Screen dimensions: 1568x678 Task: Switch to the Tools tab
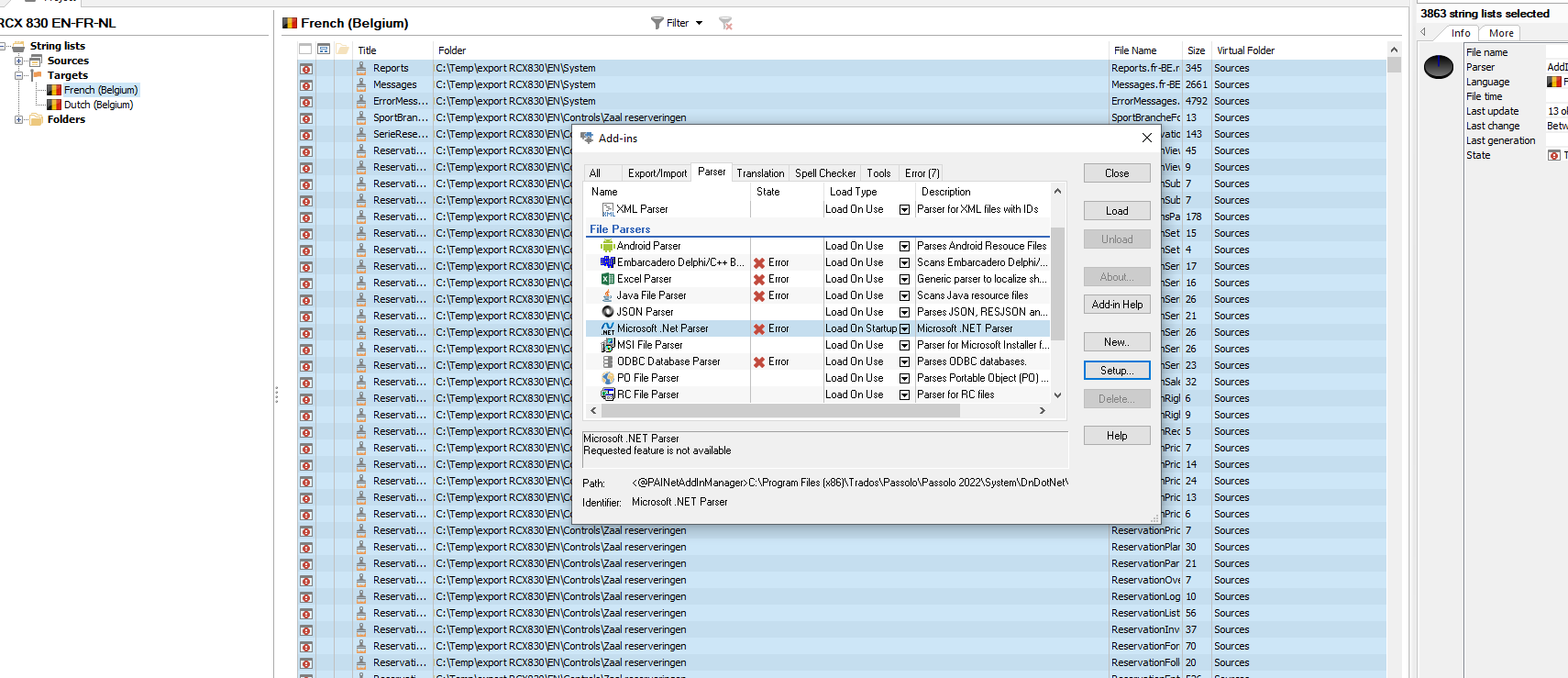878,173
